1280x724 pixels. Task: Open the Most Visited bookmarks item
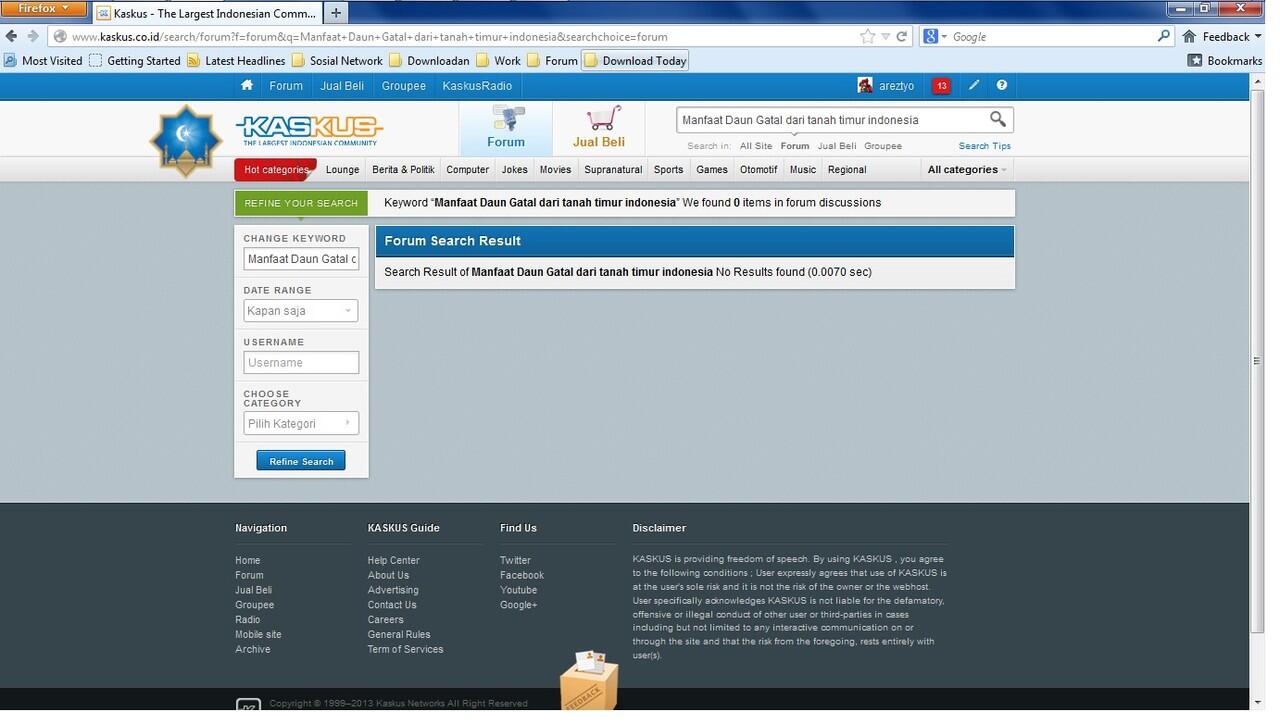tap(44, 61)
